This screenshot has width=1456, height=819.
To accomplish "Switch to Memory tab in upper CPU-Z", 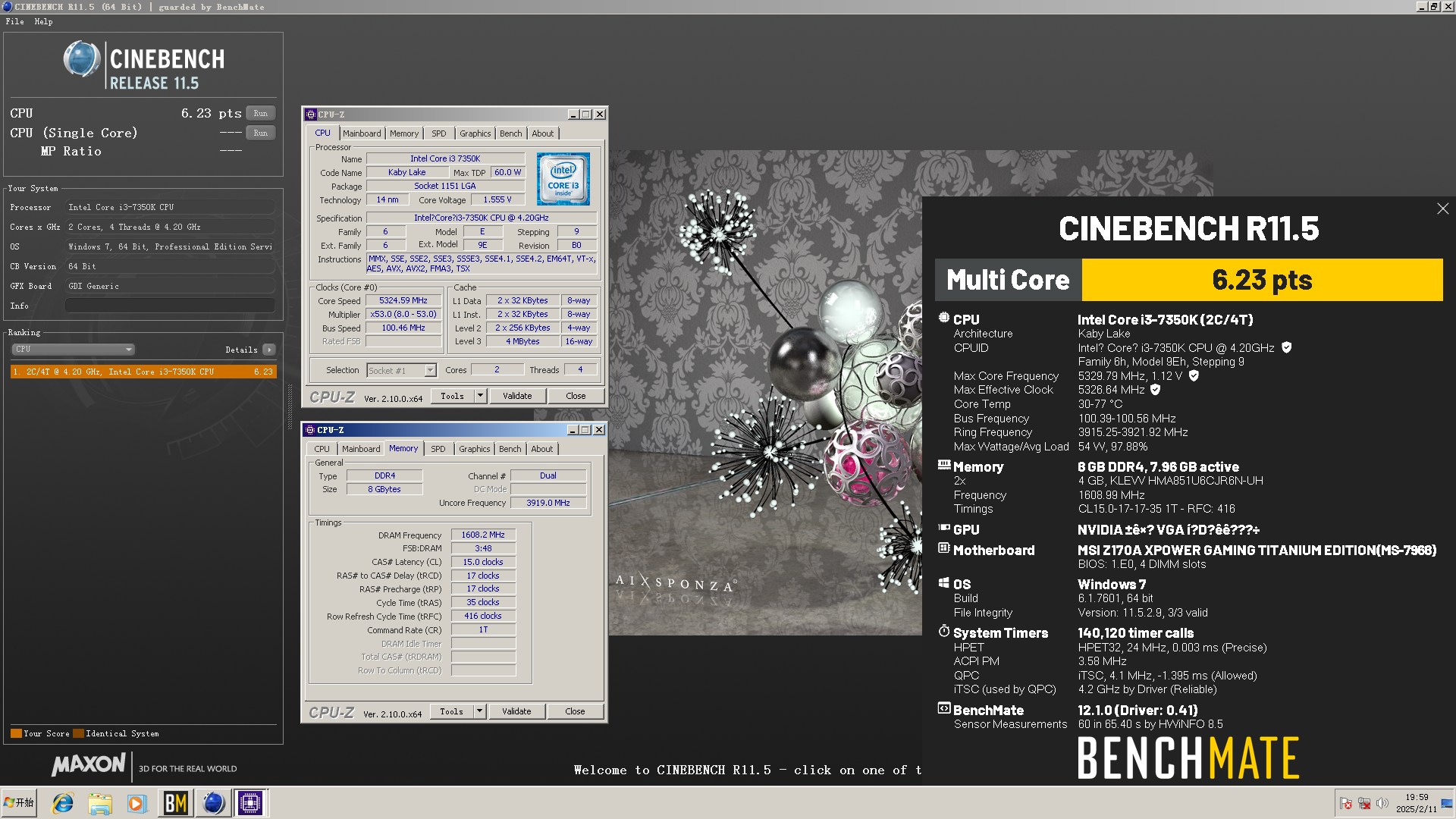I will (x=404, y=133).
